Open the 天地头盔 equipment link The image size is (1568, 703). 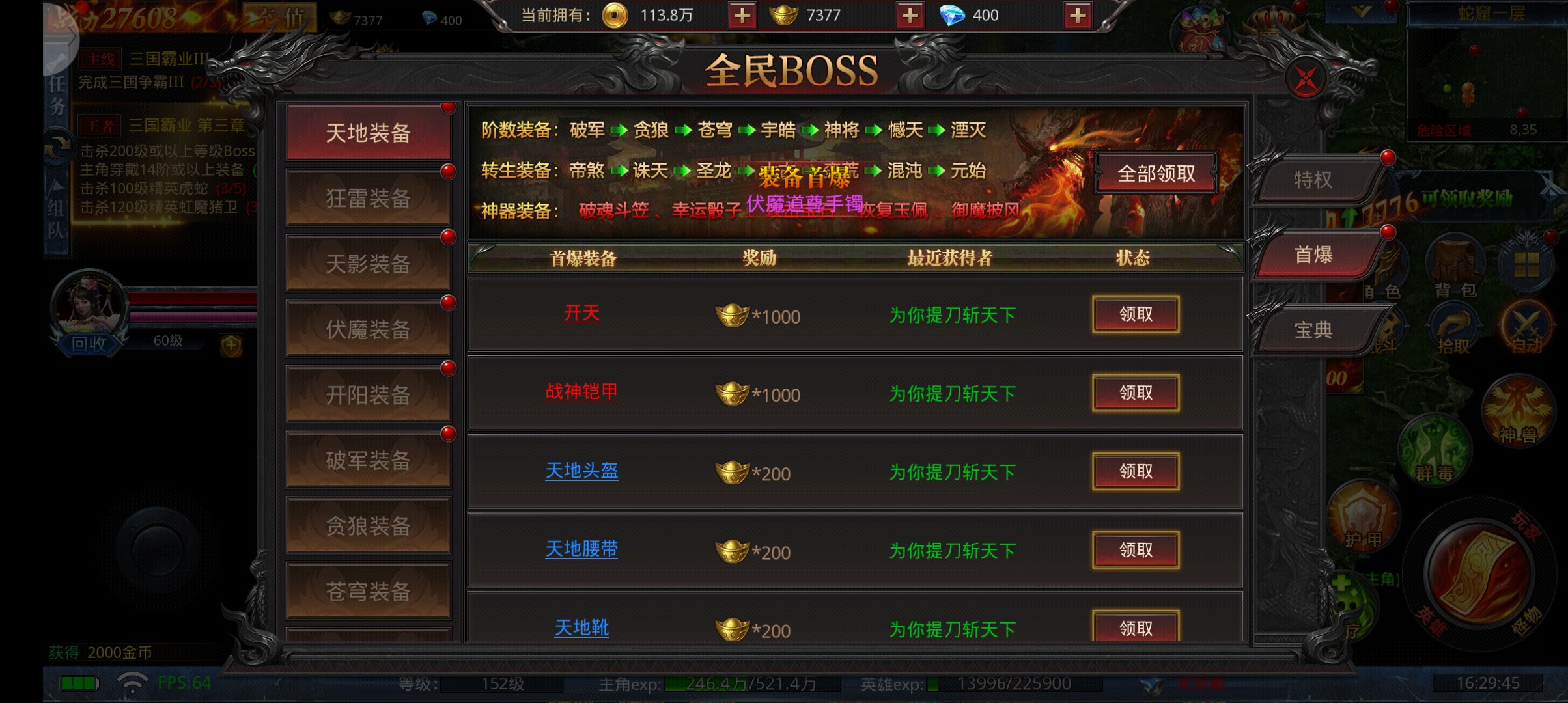pyautogui.click(x=581, y=471)
